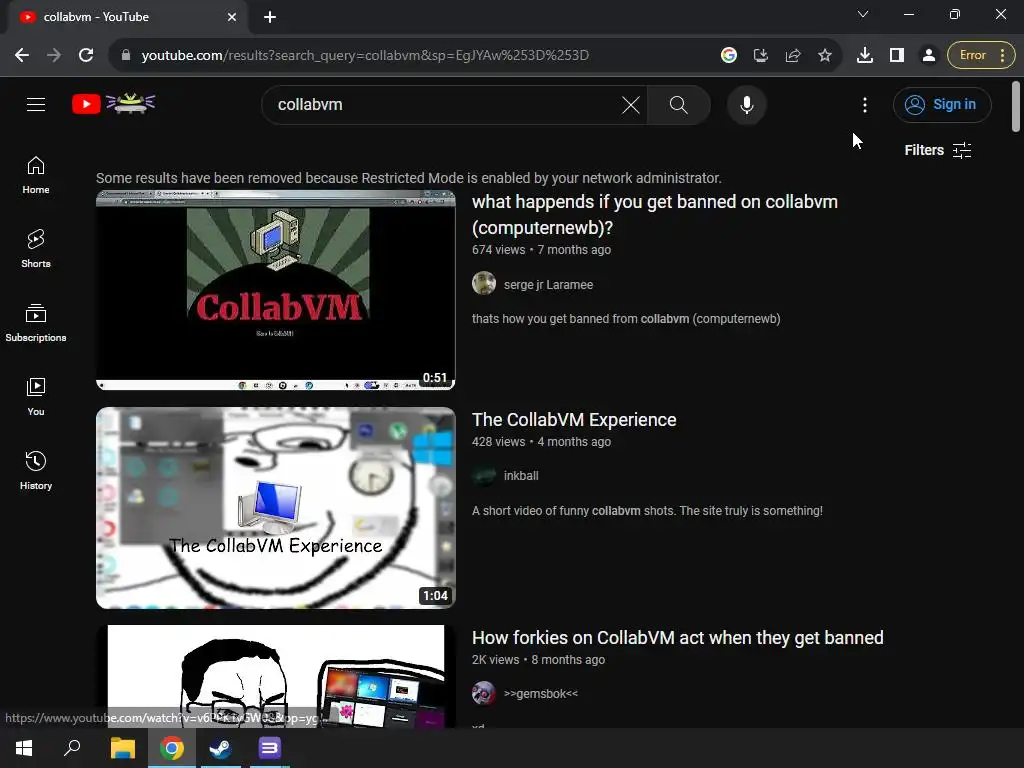
Task: Share this page icon
Action: coord(793,55)
